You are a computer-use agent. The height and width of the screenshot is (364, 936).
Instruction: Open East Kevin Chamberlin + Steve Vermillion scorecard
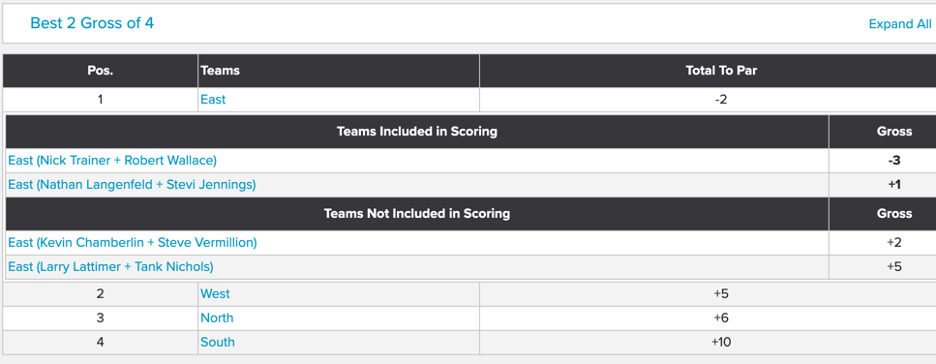133,243
